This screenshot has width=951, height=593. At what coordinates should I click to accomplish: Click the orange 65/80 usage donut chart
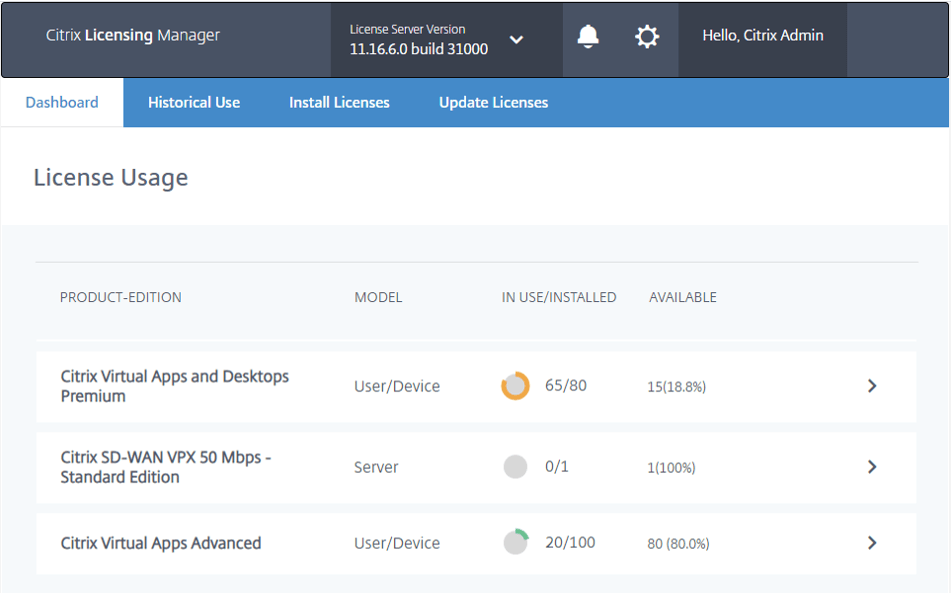click(x=516, y=386)
